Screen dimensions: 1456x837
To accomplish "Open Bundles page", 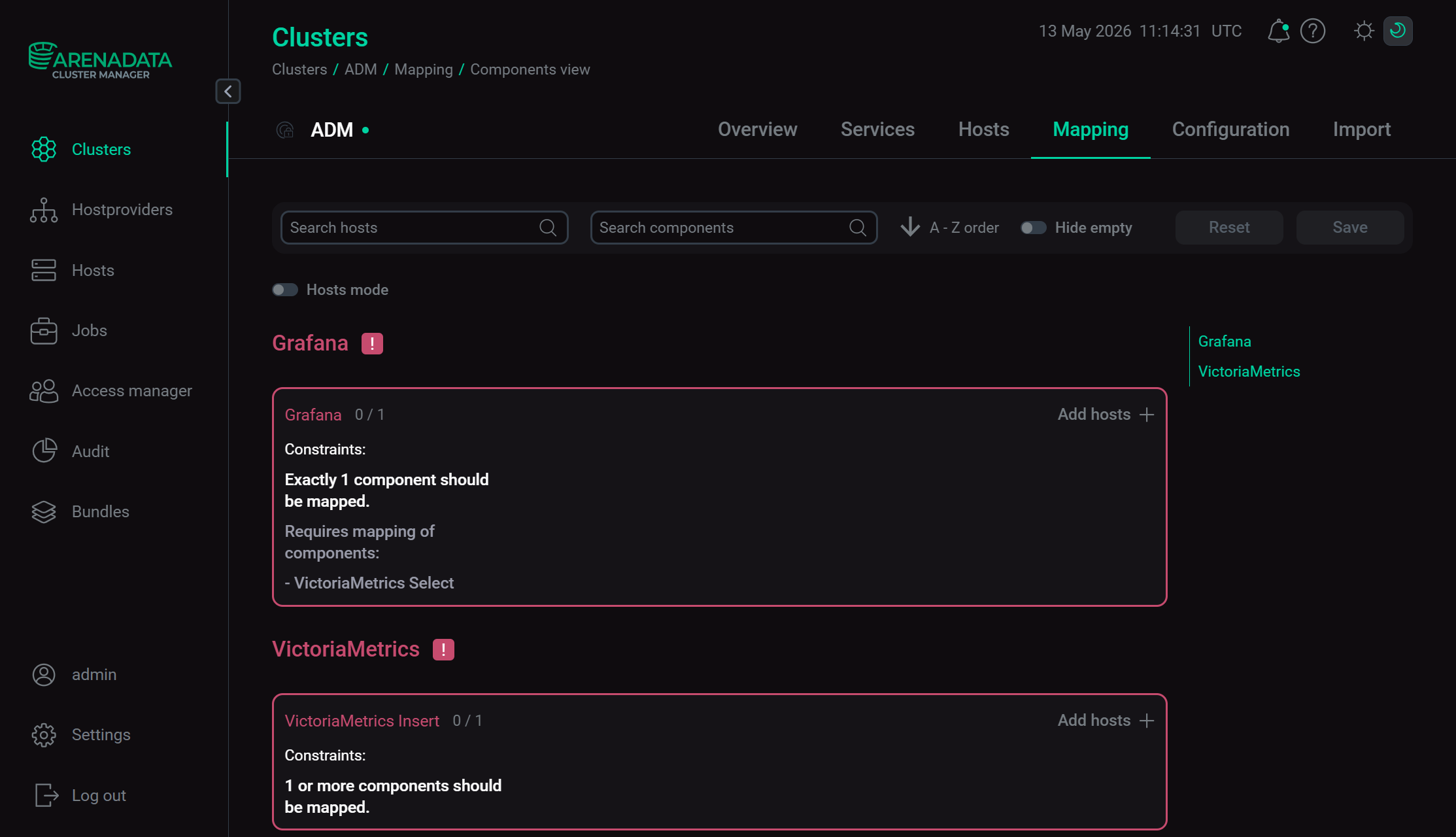I will 101,512.
